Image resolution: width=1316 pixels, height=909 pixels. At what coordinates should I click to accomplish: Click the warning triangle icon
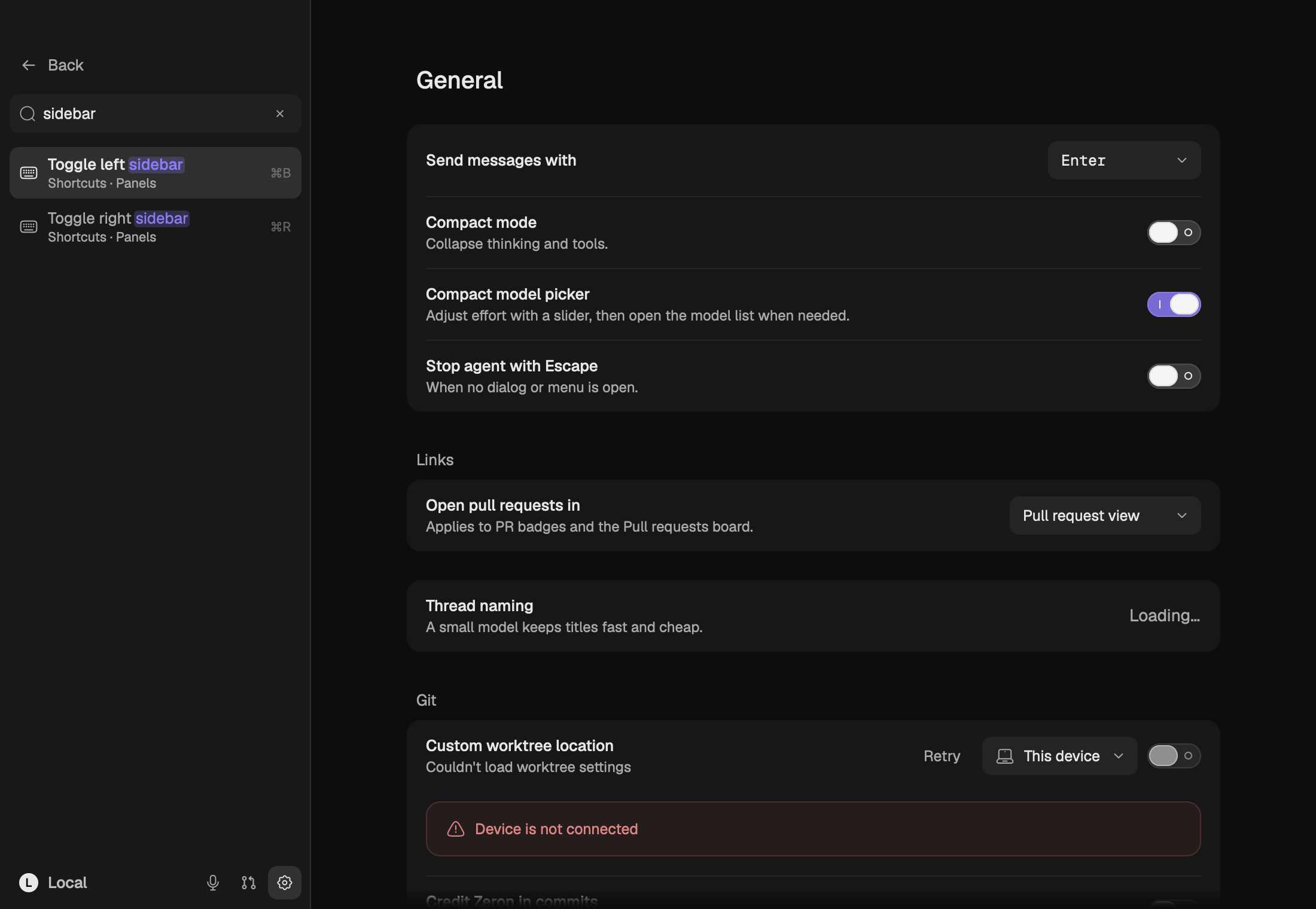click(456, 829)
